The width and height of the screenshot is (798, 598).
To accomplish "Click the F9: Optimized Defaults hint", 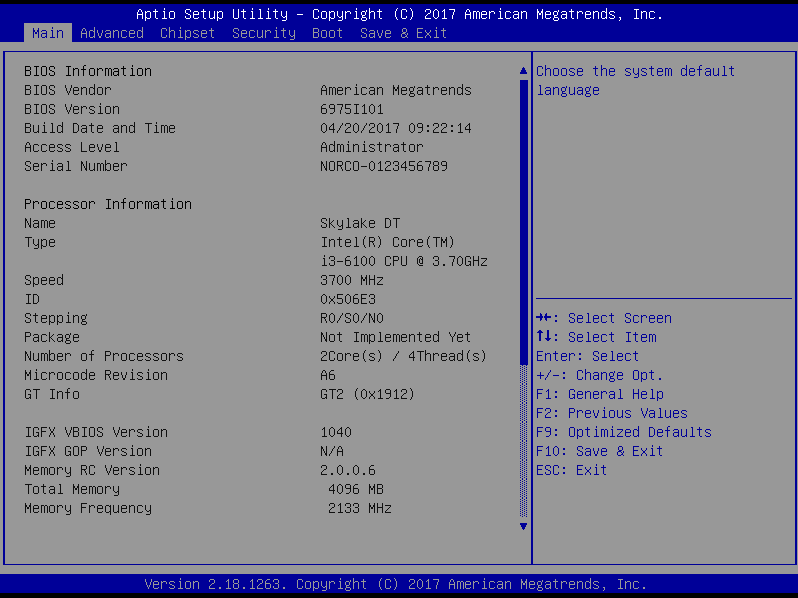I will click(x=623, y=432).
